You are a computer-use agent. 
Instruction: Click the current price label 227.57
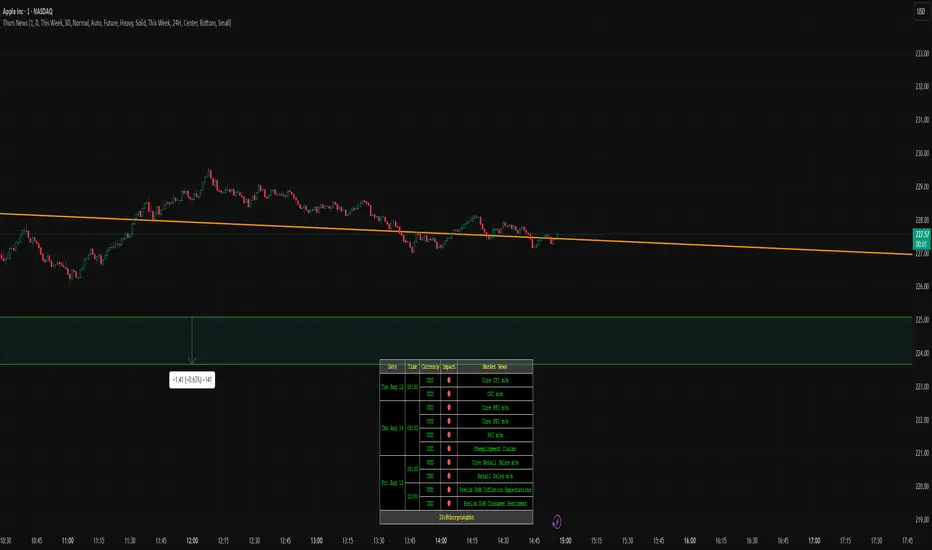(x=919, y=234)
